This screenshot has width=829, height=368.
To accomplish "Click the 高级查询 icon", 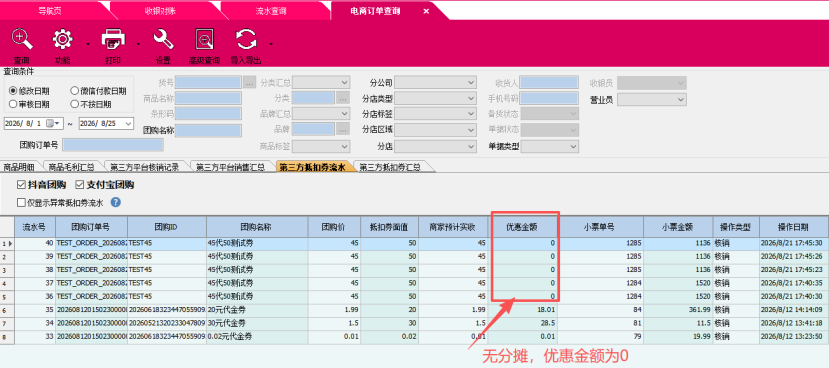I will [204, 40].
